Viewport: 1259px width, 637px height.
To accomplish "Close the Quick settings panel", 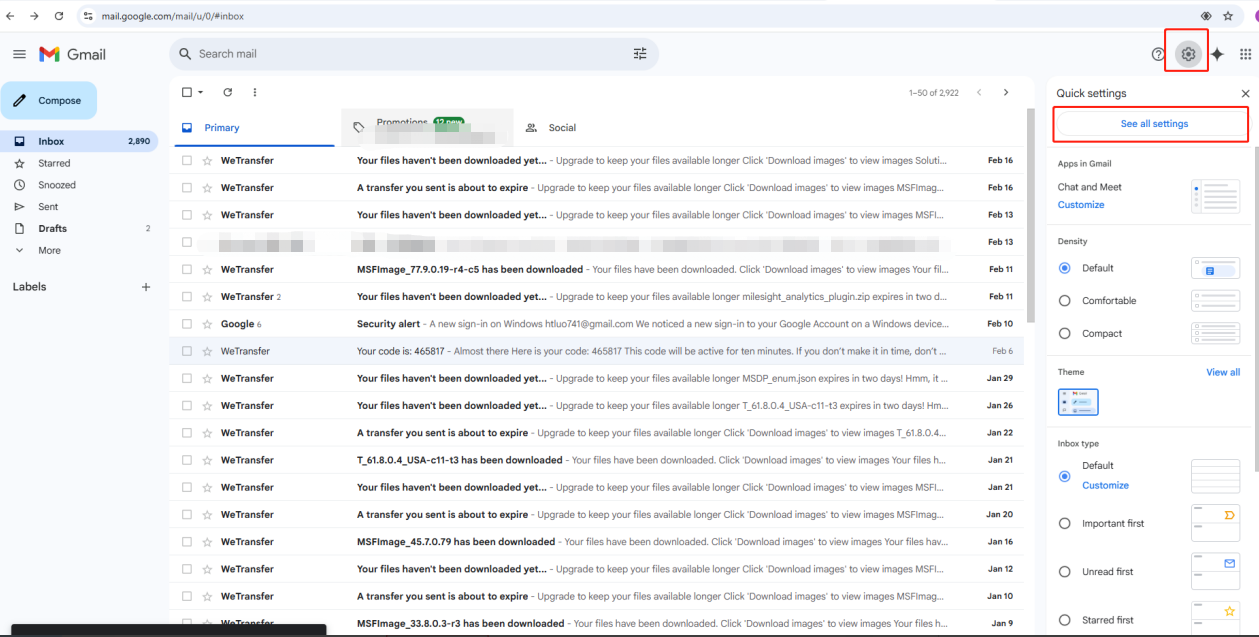I will (x=1245, y=94).
